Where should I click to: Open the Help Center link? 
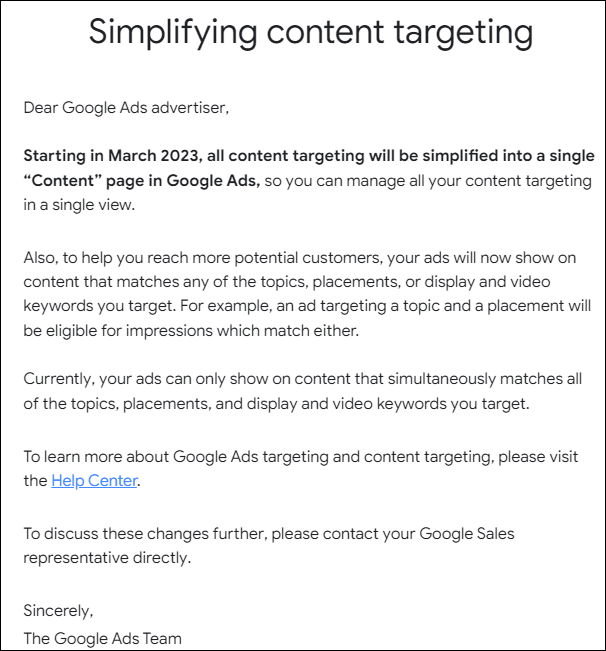pos(94,481)
